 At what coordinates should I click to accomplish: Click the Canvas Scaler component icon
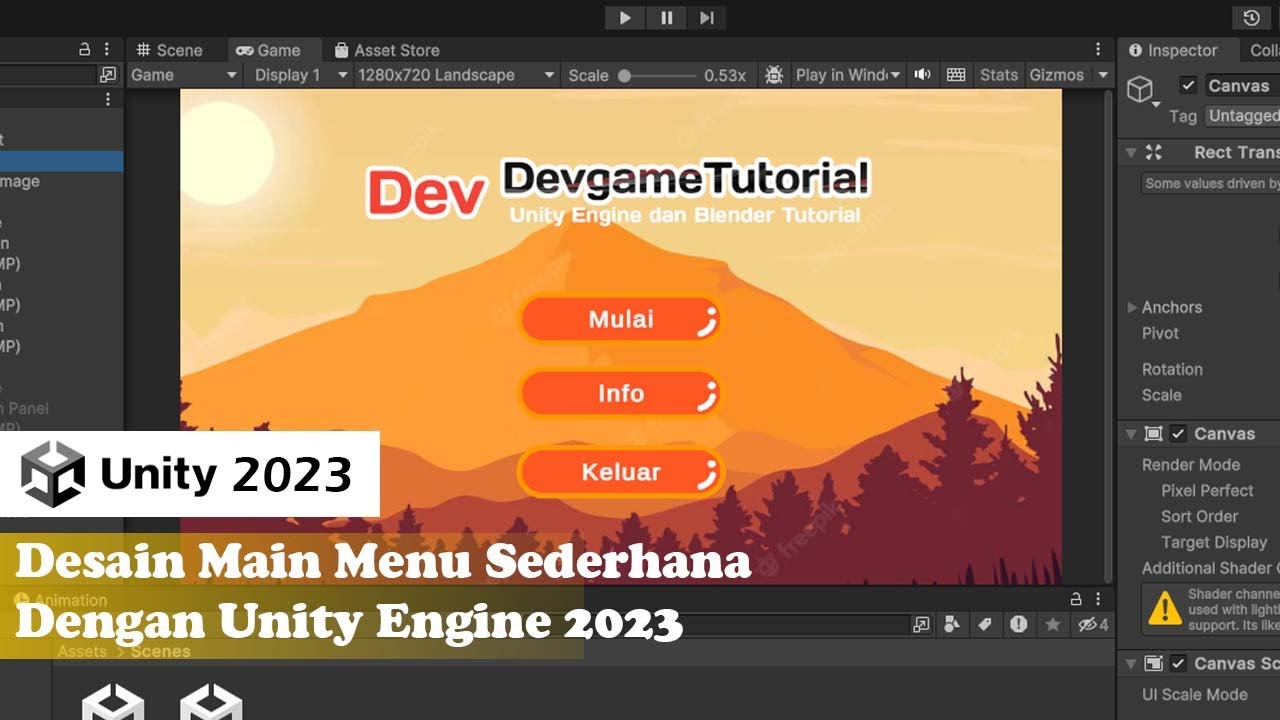point(1153,664)
